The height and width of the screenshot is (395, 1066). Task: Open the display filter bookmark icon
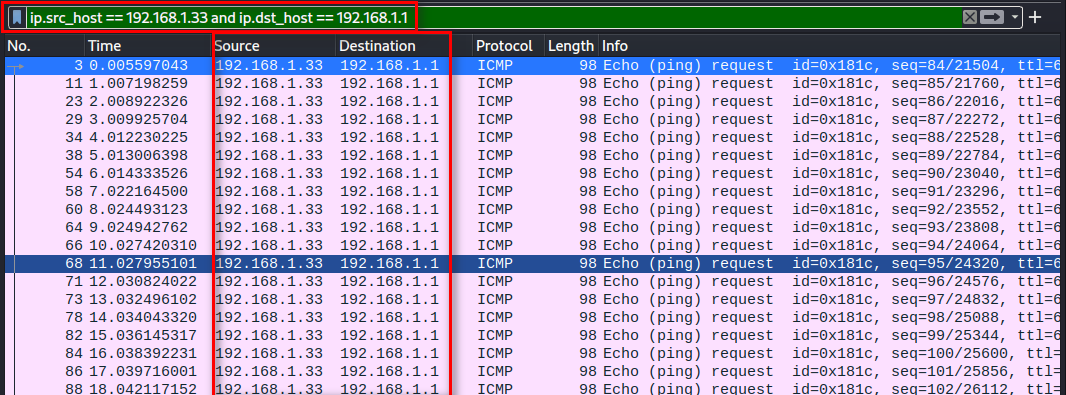17,18
